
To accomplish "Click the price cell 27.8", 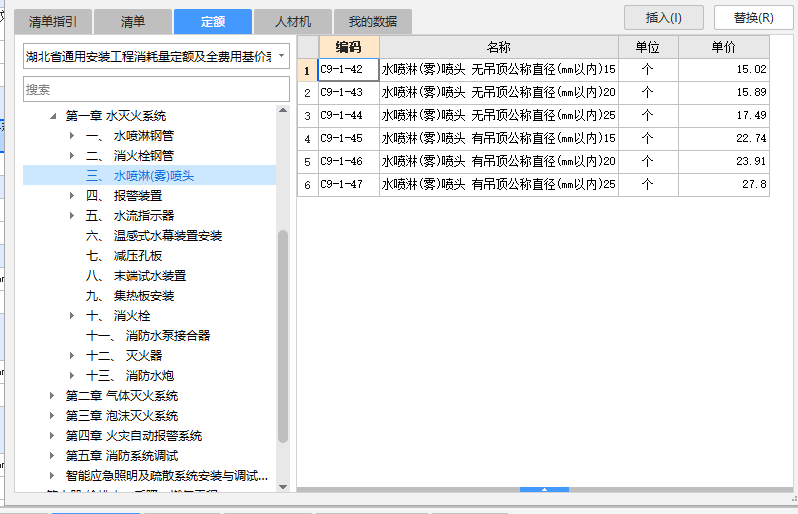I will [x=724, y=184].
